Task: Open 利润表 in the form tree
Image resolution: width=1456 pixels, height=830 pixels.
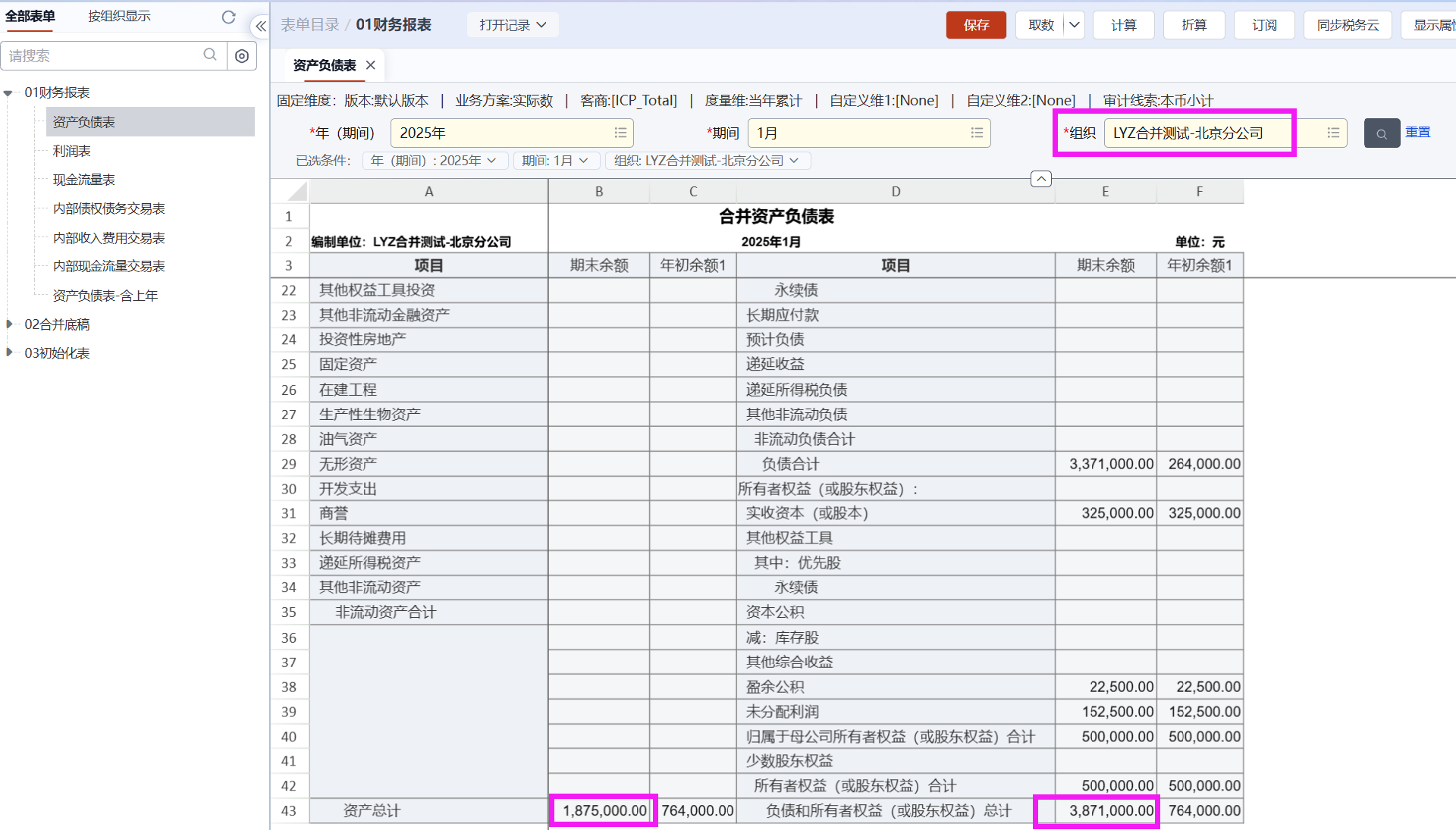Action: 72,151
